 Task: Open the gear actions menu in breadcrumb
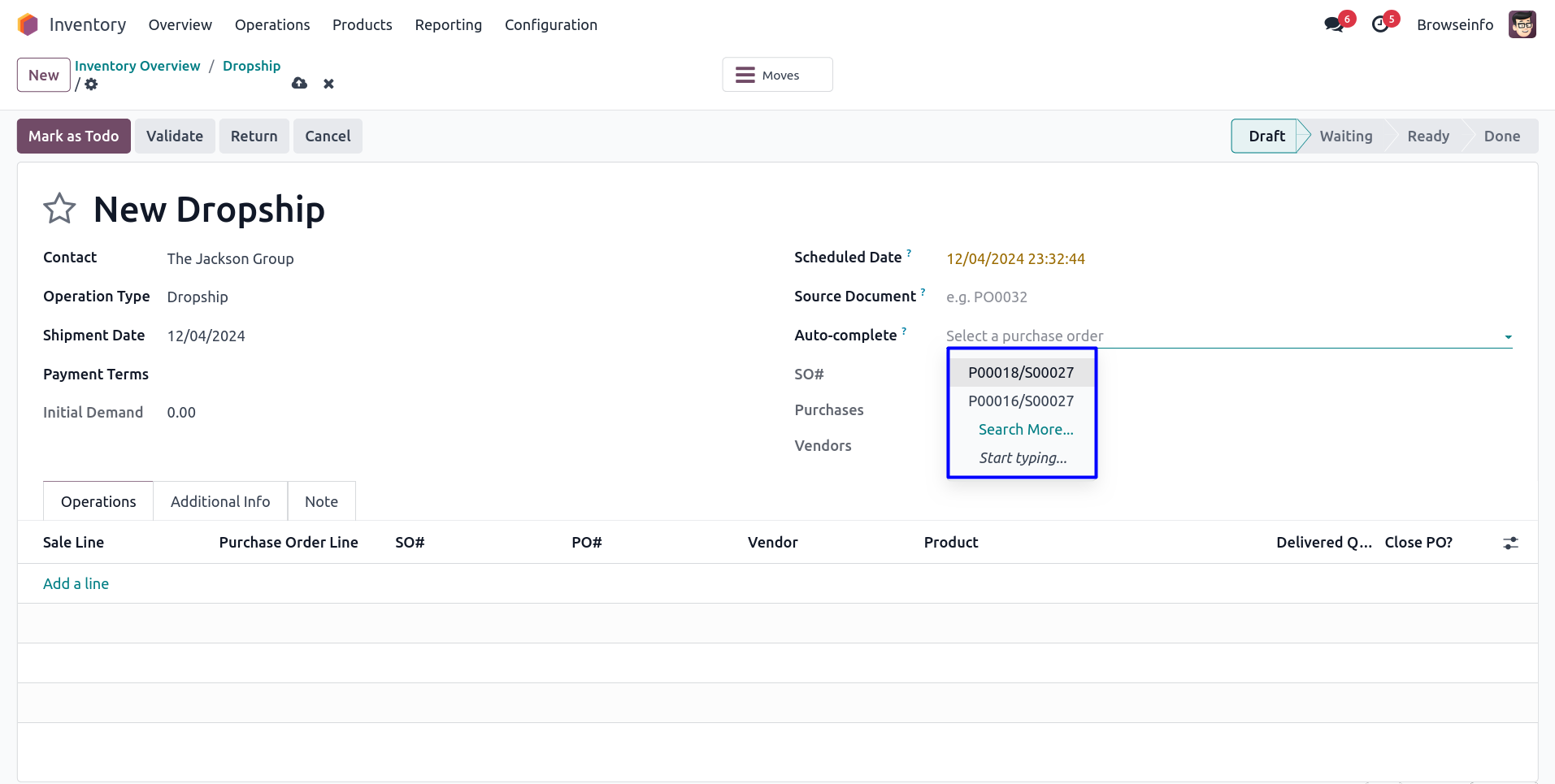click(x=91, y=84)
